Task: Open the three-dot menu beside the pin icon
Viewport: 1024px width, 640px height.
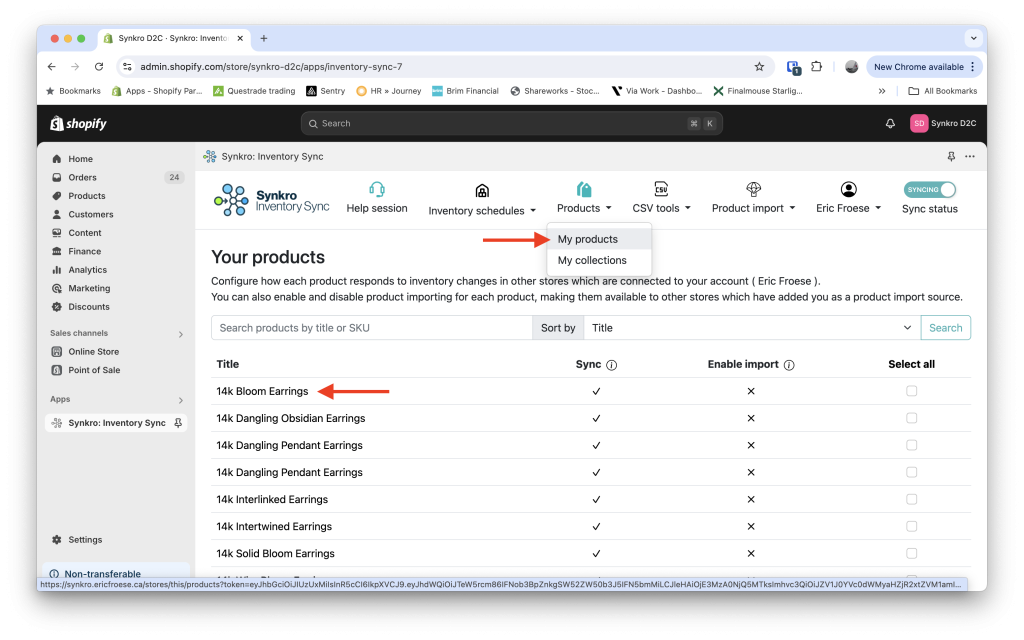Action: tap(968, 156)
